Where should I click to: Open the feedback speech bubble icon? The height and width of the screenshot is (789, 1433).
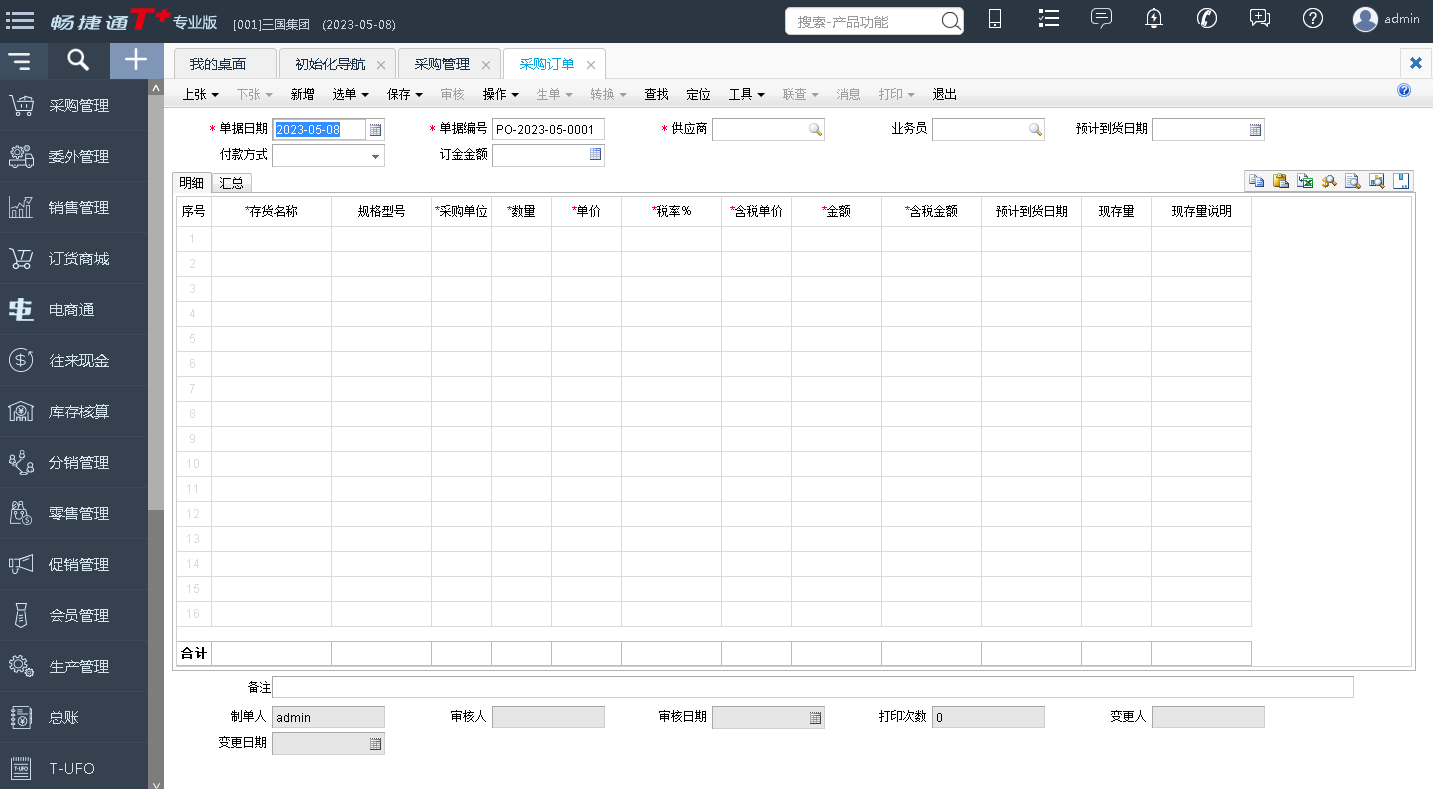pos(1260,18)
